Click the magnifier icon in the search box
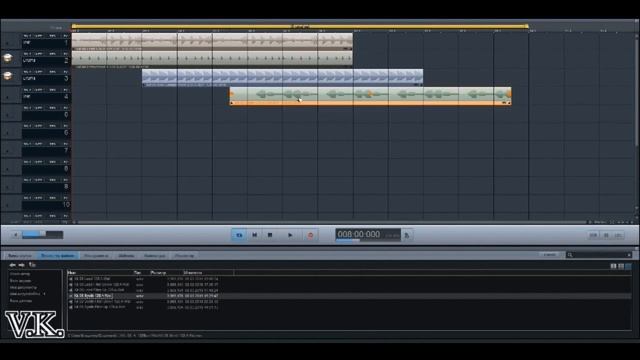 [570, 255]
